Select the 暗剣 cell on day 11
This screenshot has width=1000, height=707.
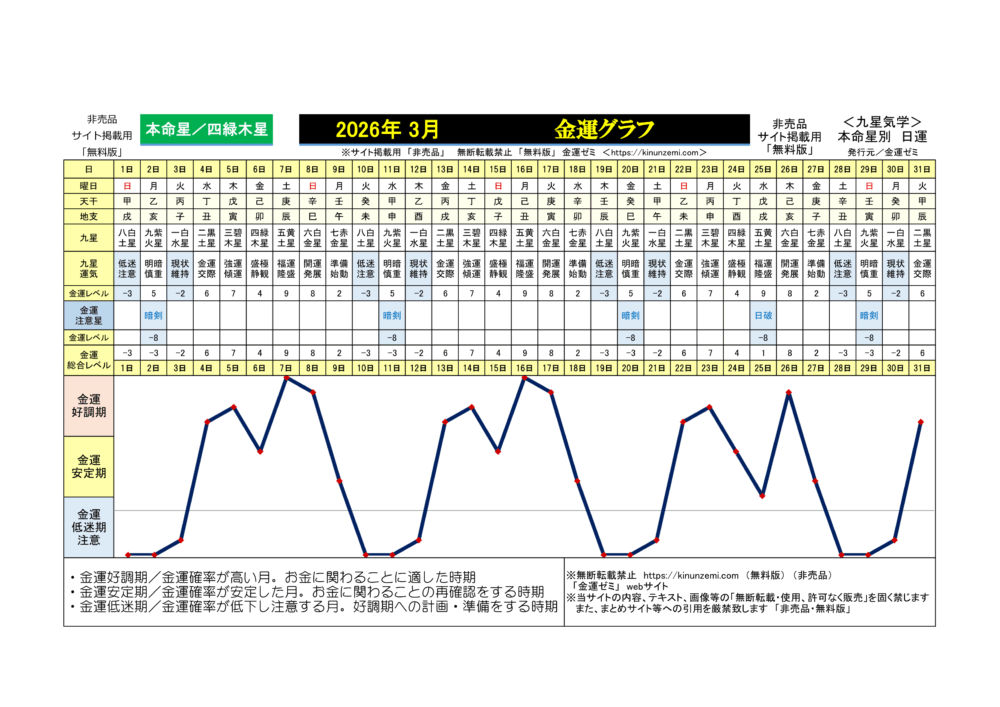coord(392,315)
